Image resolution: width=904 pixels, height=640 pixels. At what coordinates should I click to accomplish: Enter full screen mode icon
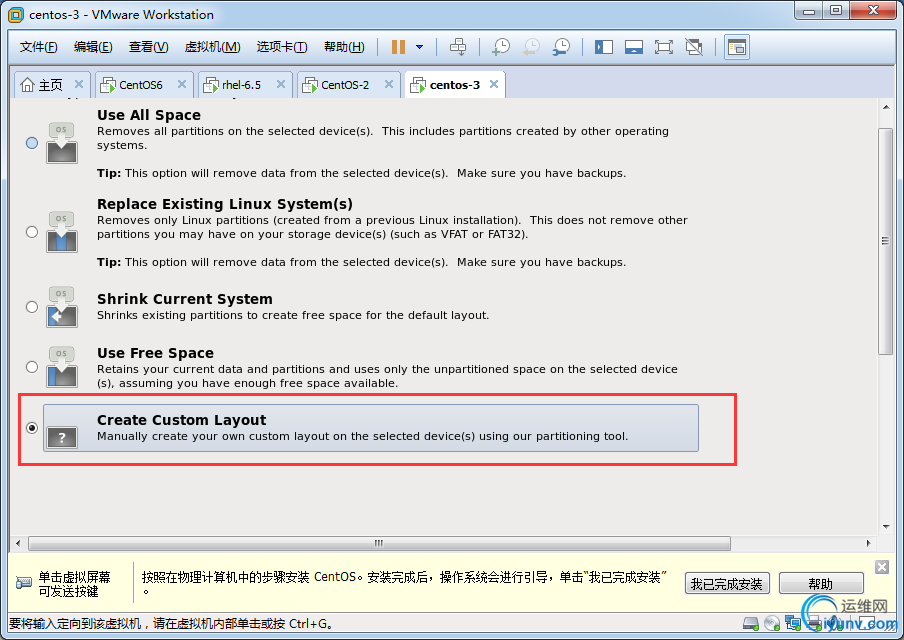(x=664, y=47)
